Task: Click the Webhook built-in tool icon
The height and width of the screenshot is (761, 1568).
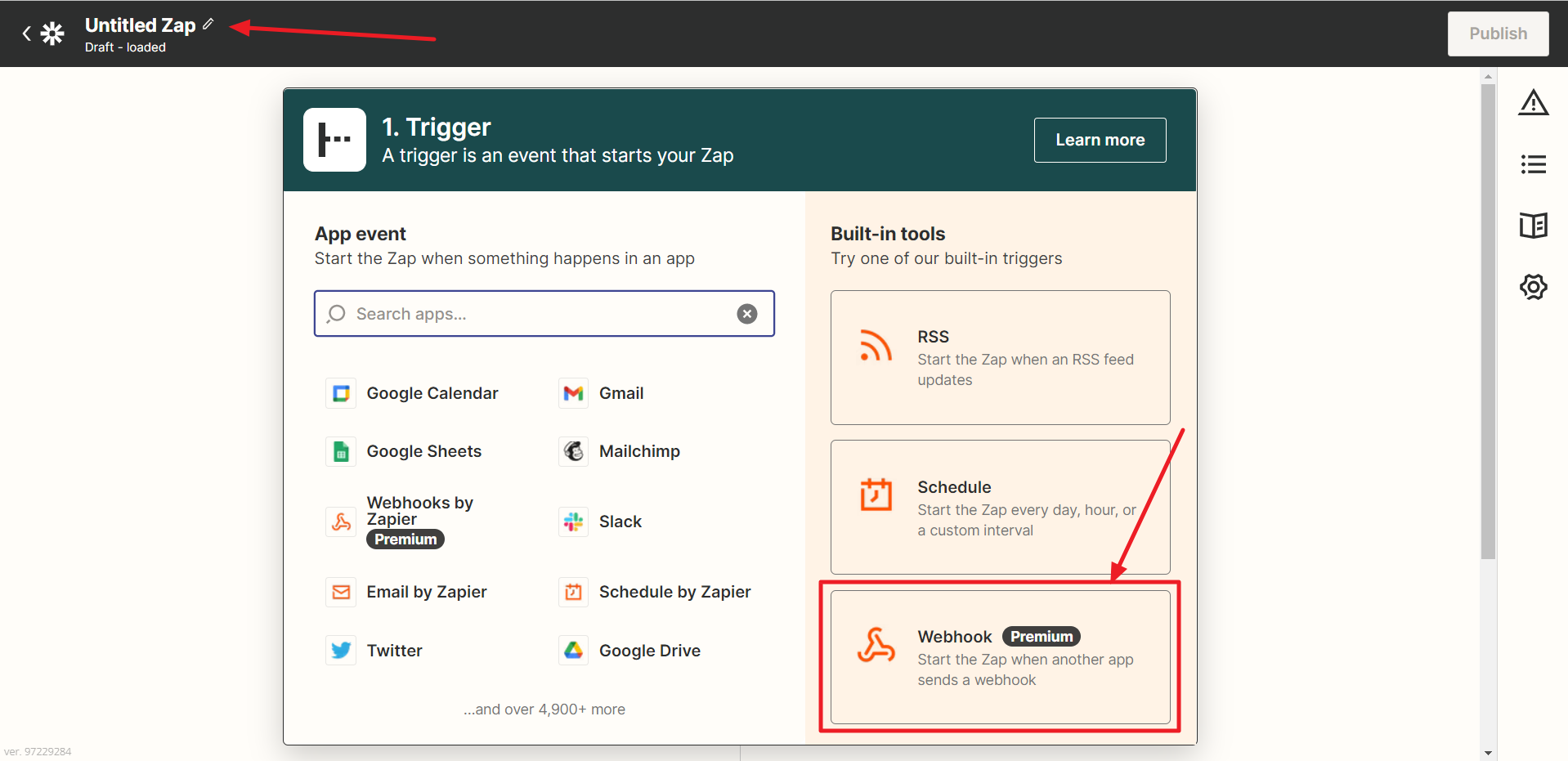Action: tap(876, 645)
